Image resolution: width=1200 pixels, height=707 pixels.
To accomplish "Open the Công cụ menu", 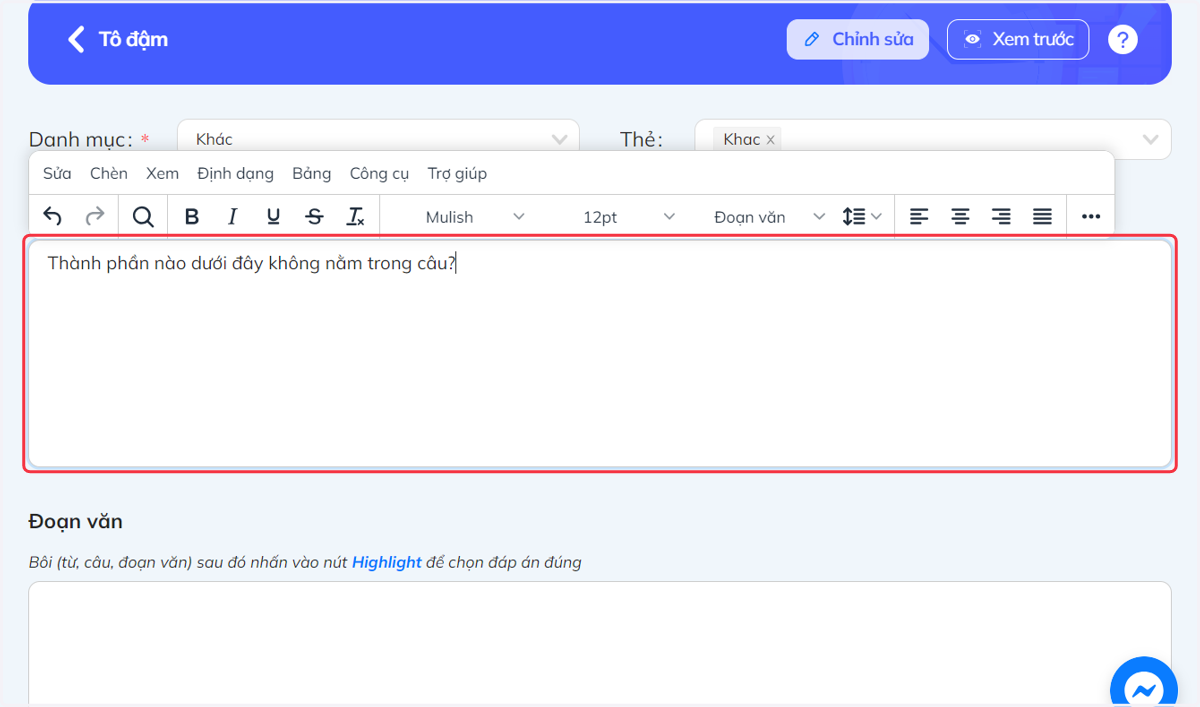I will point(379,173).
